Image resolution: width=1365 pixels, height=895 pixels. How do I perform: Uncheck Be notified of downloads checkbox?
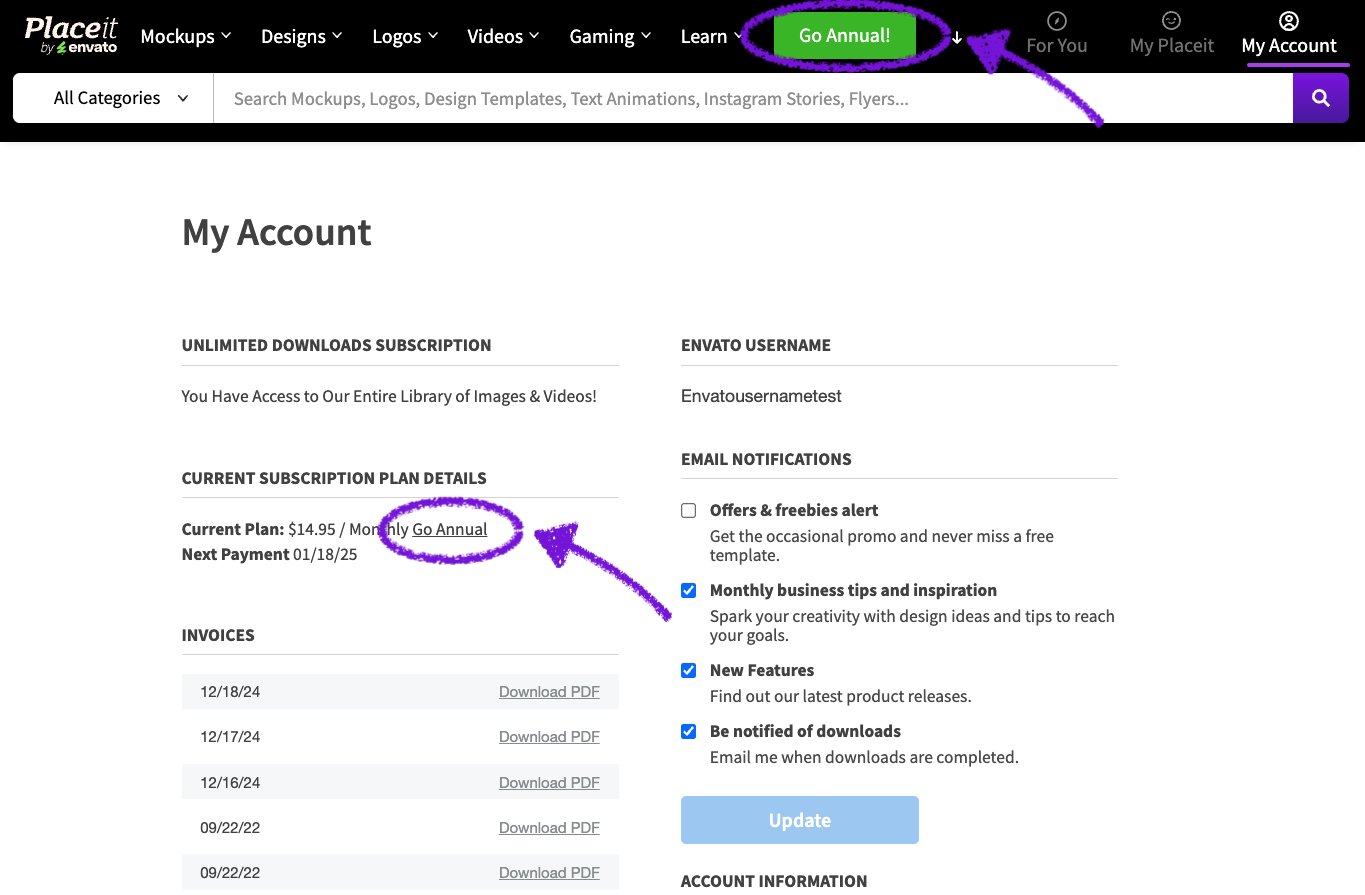click(x=689, y=731)
